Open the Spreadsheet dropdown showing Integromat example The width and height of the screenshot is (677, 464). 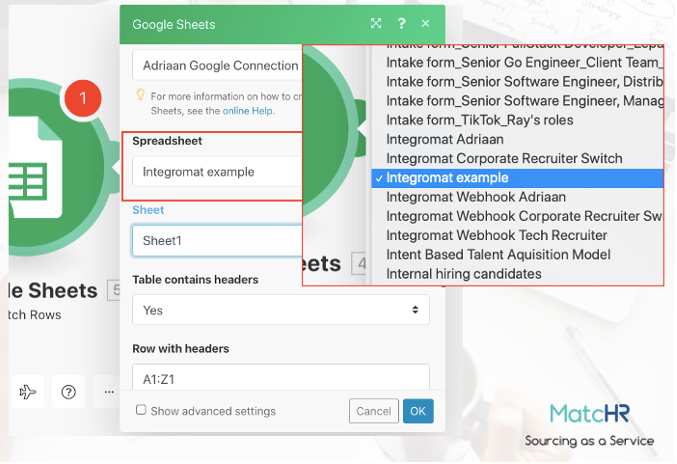(215, 172)
